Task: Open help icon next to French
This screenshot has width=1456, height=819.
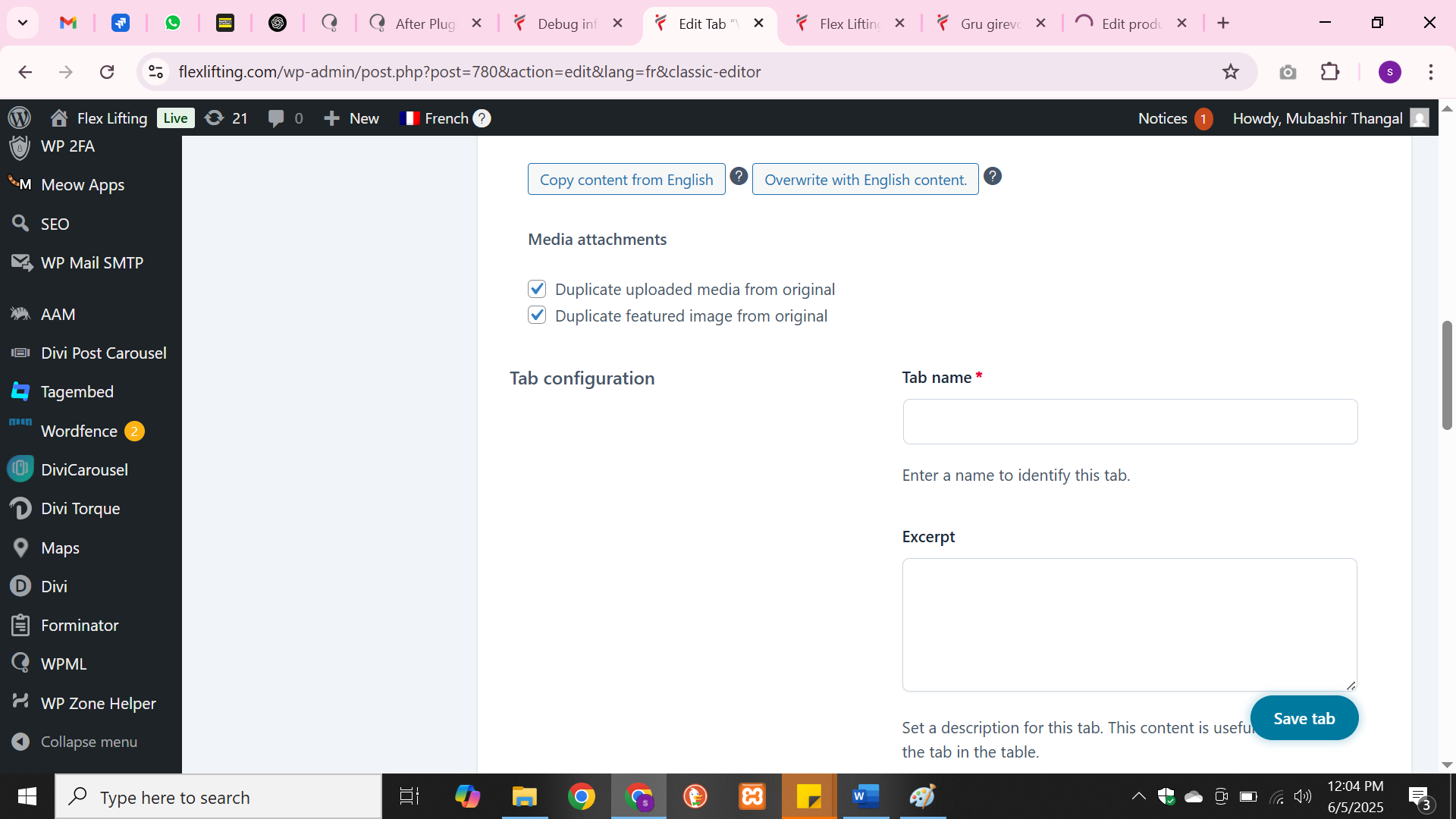Action: pos(482,118)
